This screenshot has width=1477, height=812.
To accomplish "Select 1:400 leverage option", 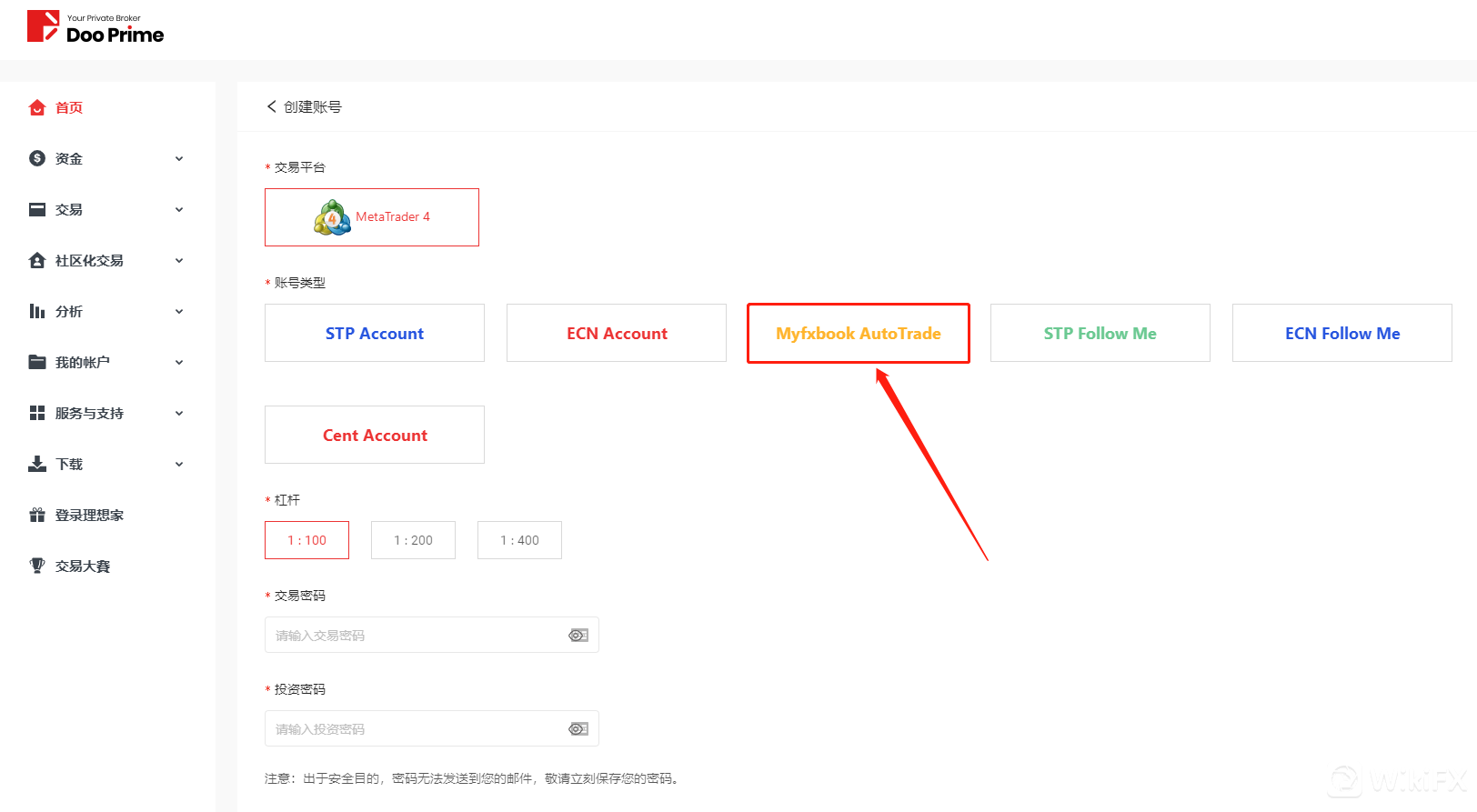I will 519,540.
